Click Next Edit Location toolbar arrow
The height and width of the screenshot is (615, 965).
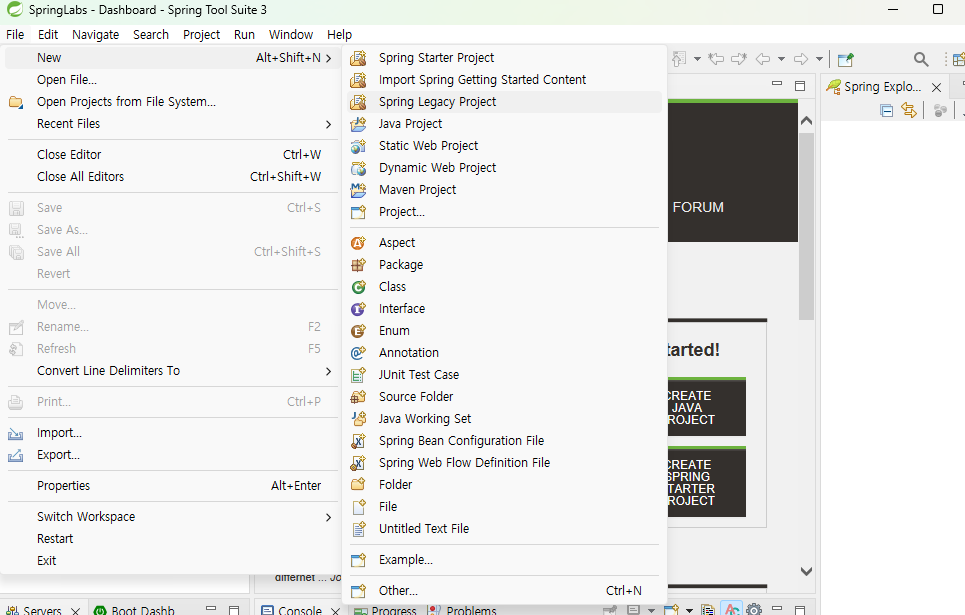click(739, 59)
